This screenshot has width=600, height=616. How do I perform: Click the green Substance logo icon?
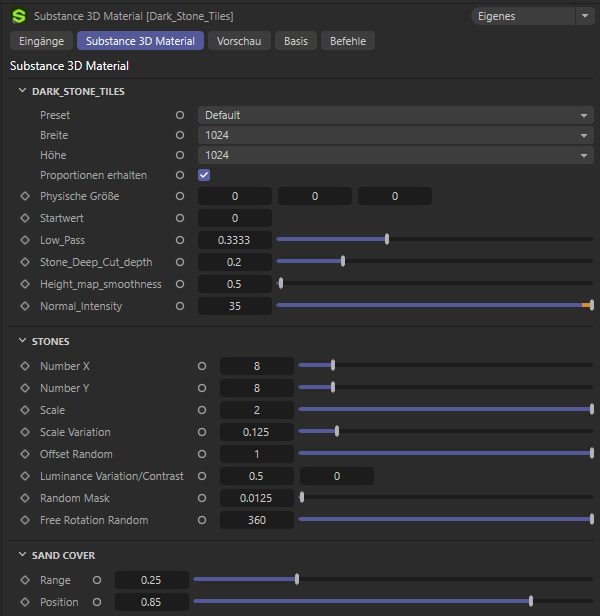[19, 16]
